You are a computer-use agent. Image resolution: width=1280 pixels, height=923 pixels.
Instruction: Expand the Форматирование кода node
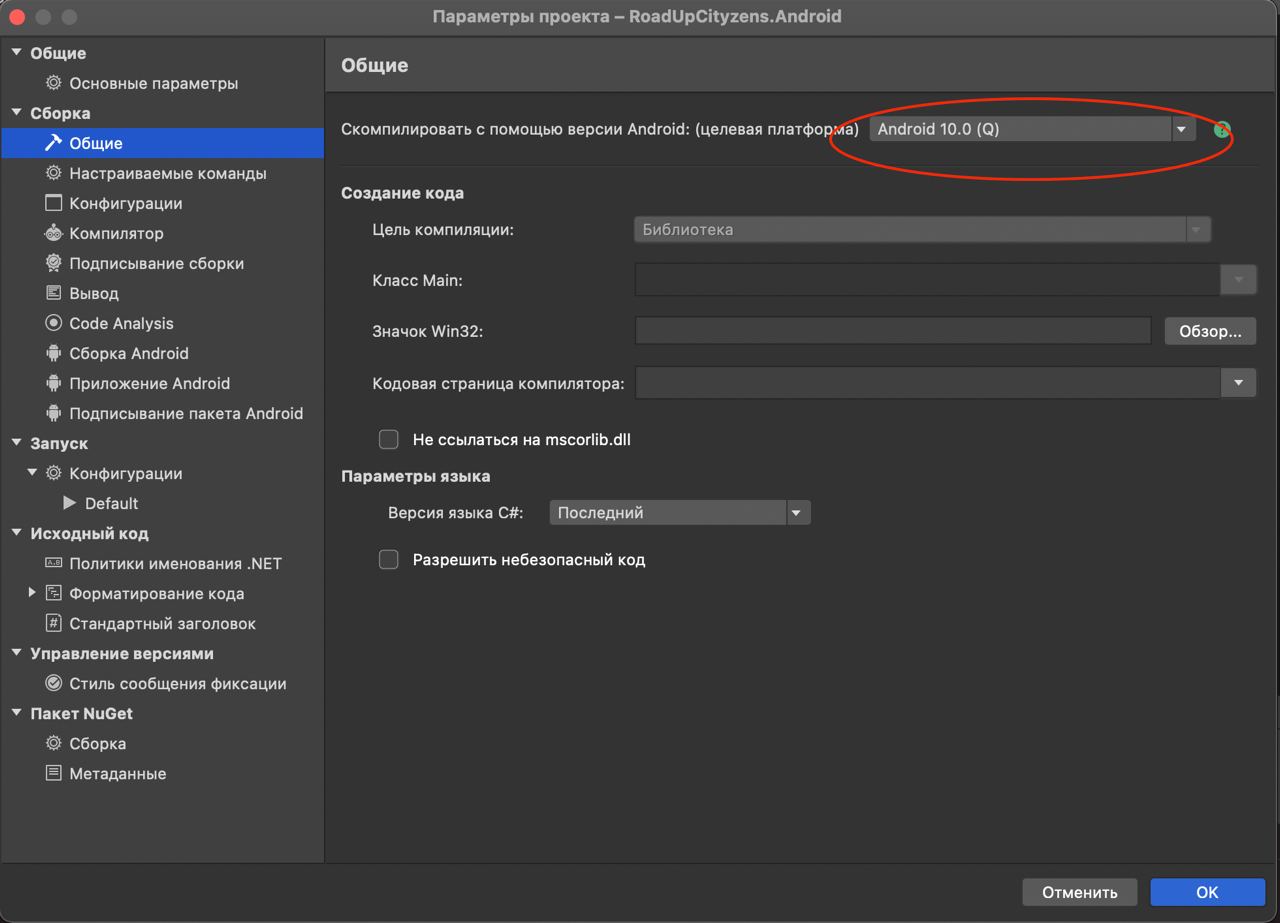coord(32,592)
